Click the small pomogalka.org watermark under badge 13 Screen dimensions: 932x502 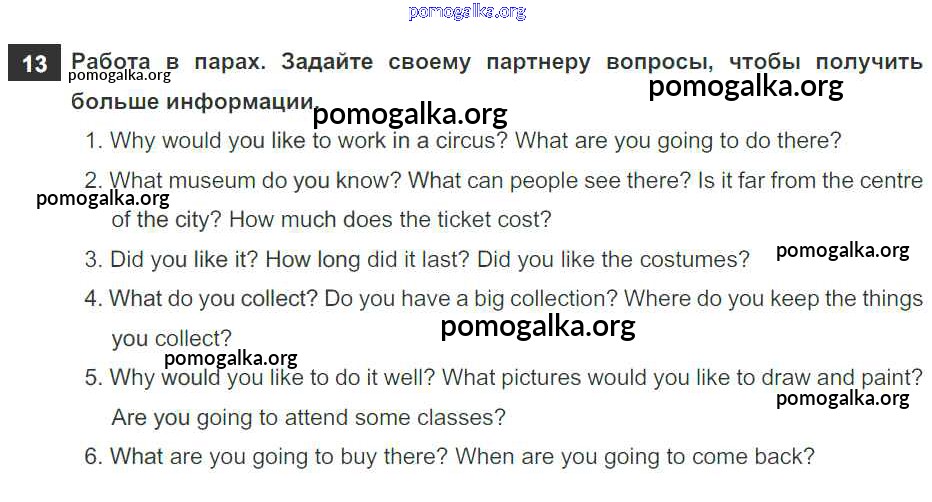pyautogui.click(x=120, y=75)
